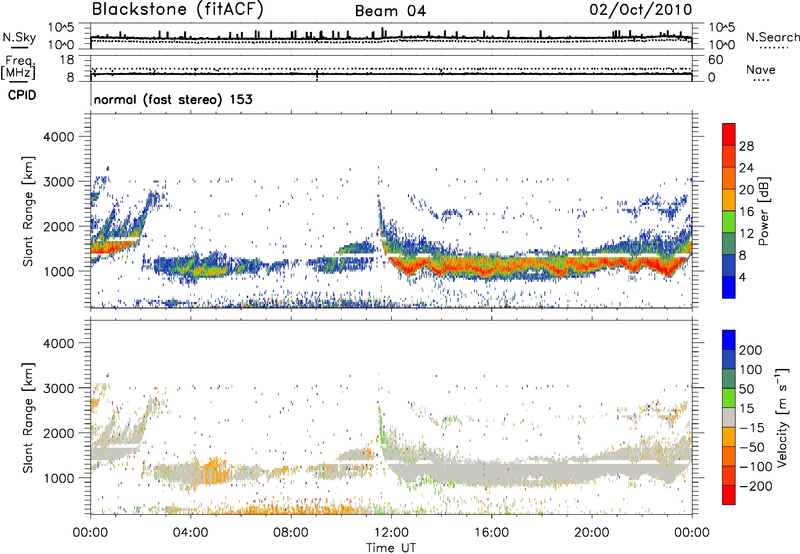Click the 12:00 time tick label
The width and height of the screenshot is (800, 554).
pos(391,533)
